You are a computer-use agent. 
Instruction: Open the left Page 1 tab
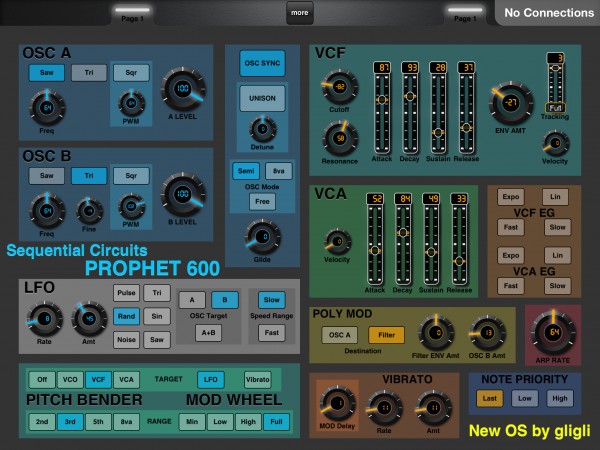tap(132, 15)
